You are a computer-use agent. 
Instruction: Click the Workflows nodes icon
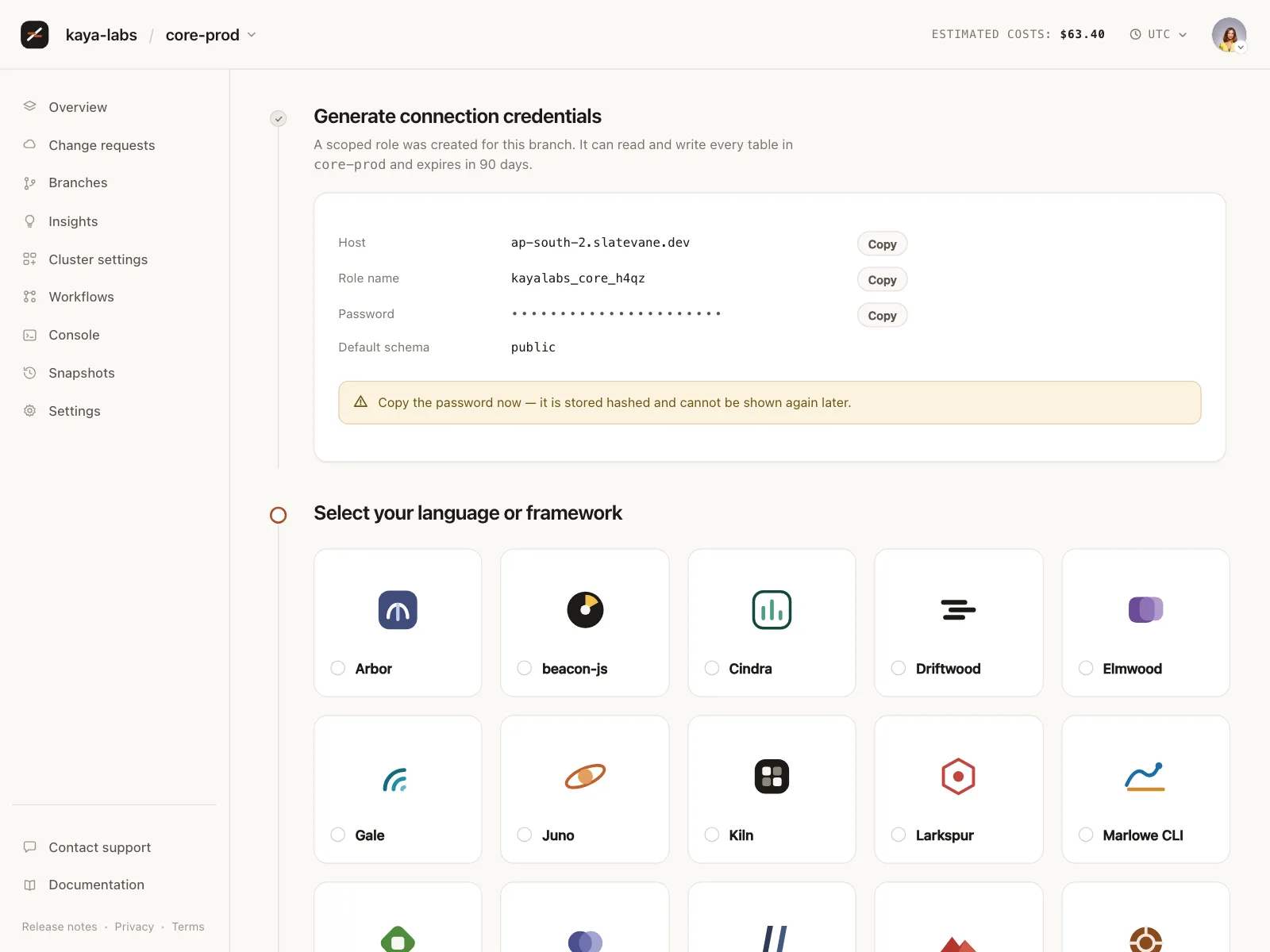[30, 297]
